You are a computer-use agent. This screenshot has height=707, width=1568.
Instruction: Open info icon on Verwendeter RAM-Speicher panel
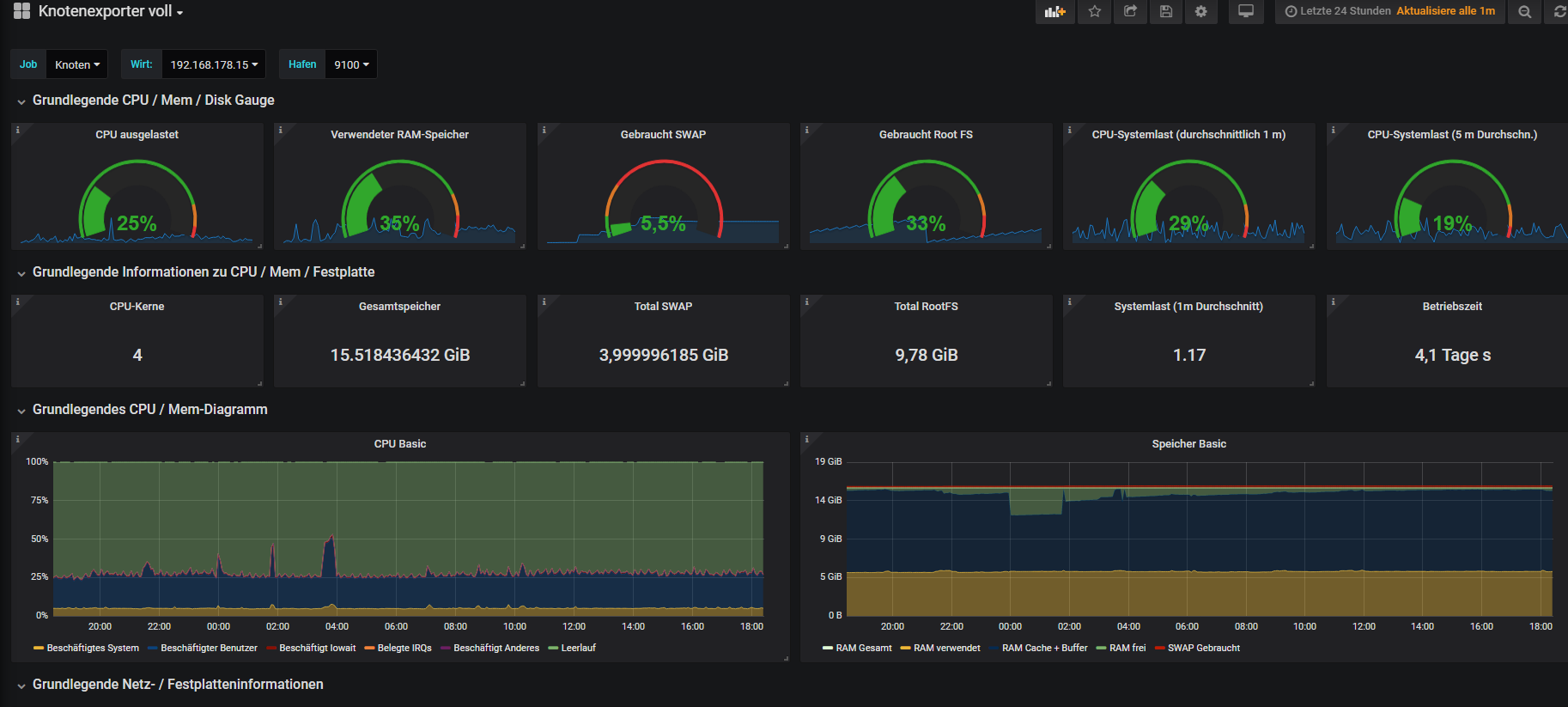coord(280,130)
